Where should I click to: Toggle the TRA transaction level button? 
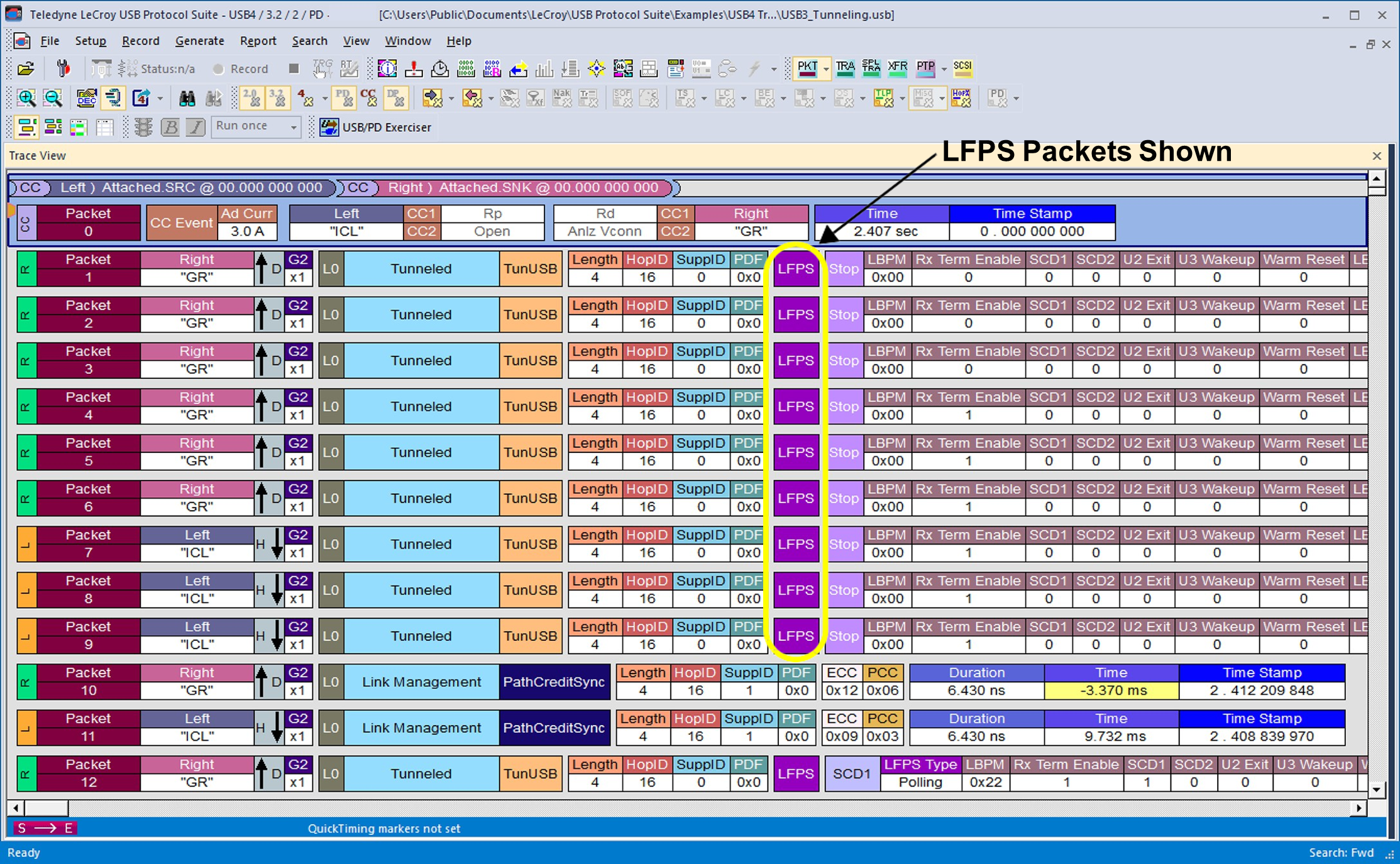click(845, 68)
